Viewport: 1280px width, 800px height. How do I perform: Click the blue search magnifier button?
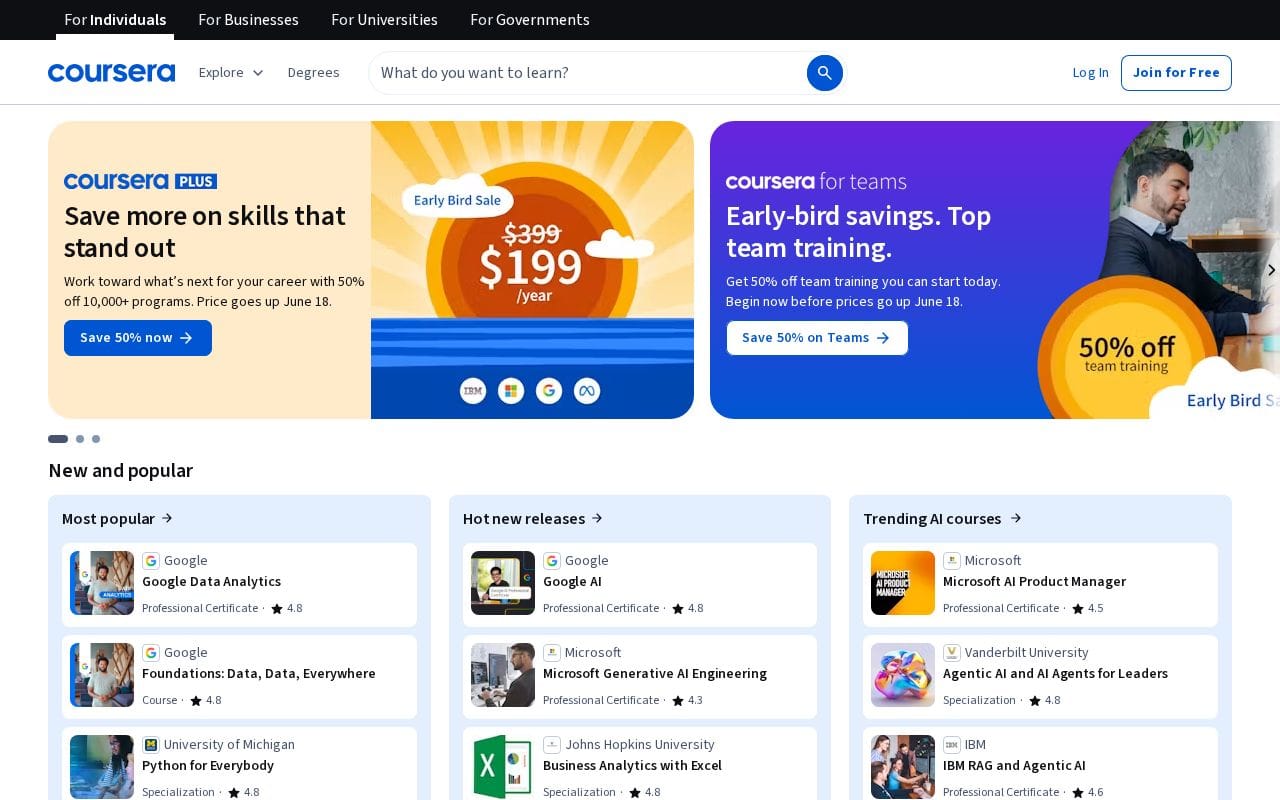coord(825,73)
